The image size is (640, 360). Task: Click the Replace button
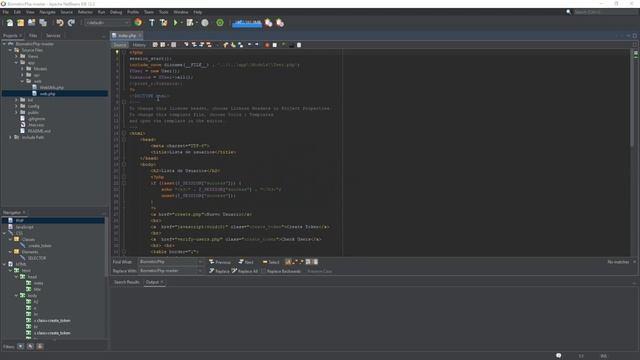pos(219,271)
